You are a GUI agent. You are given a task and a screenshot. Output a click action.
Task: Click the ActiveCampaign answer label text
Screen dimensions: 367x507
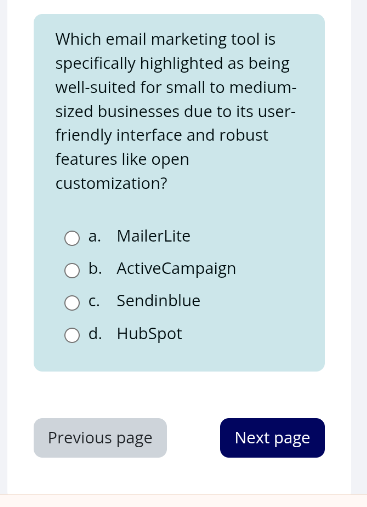click(x=176, y=269)
